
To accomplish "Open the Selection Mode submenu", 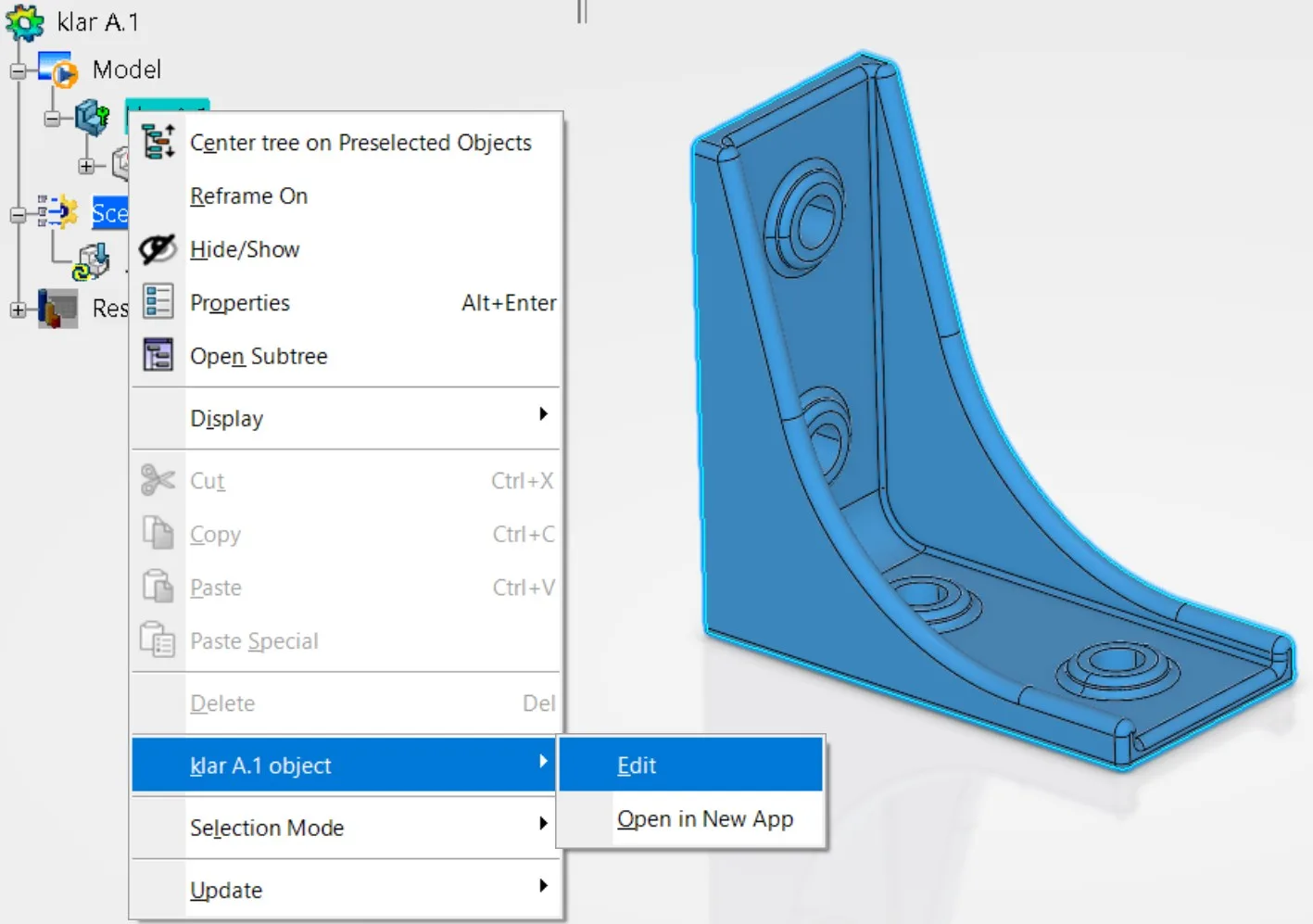I will (346, 828).
